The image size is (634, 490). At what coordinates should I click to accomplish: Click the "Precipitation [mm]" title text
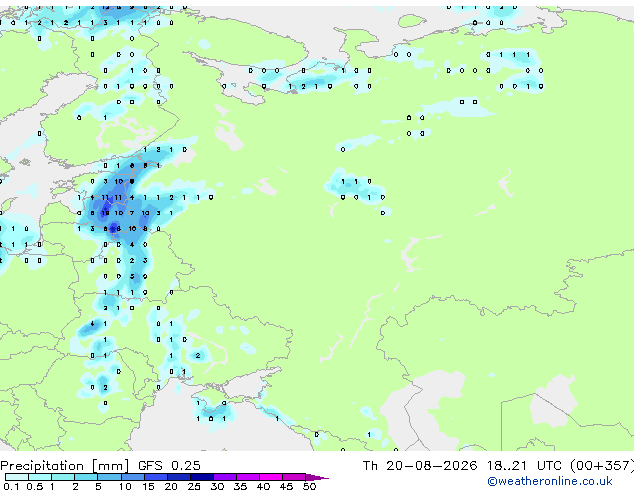click(65, 466)
